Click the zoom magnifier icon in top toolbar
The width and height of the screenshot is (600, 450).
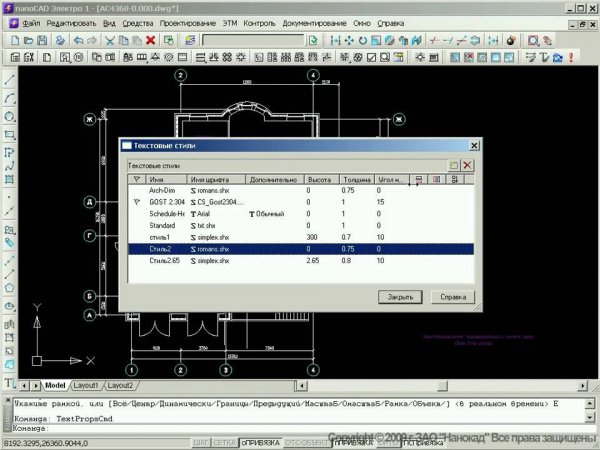pyautogui.click(x=533, y=40)
